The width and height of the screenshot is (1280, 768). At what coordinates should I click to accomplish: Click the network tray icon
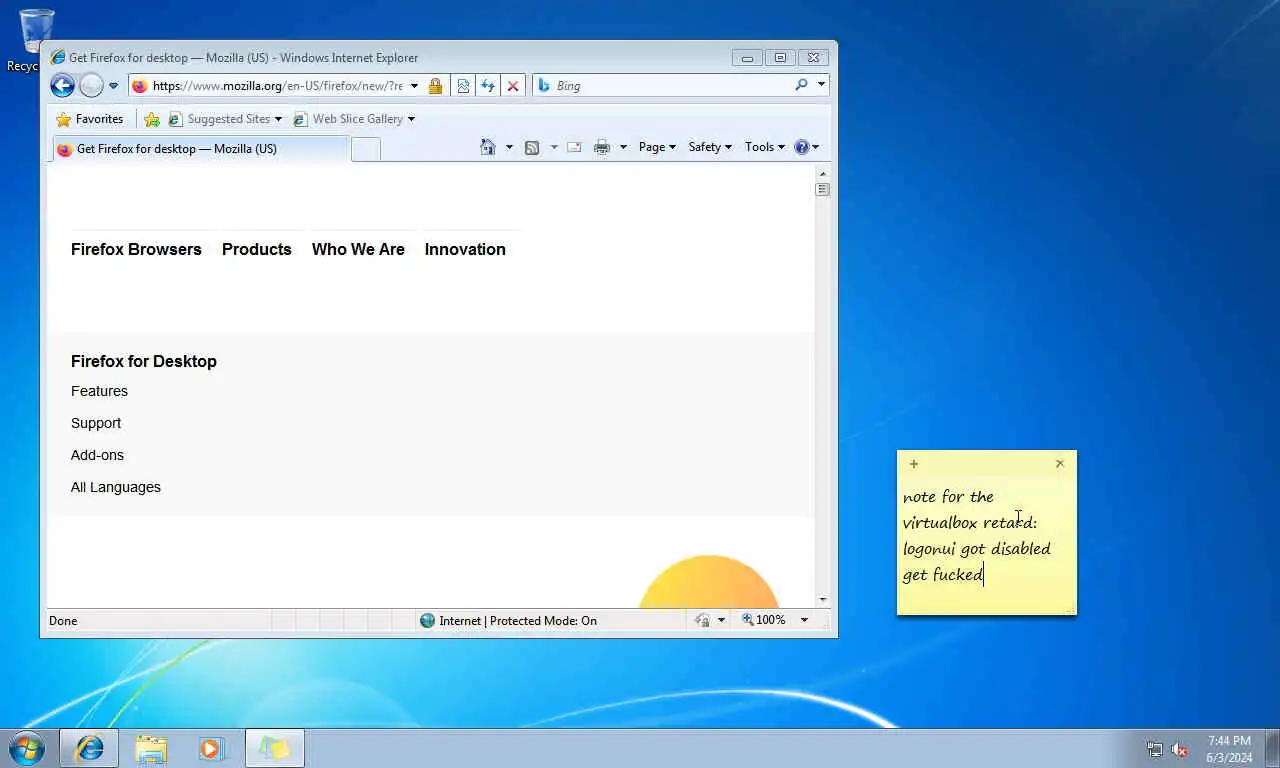pyautogui.click(x=1155, y=749)
